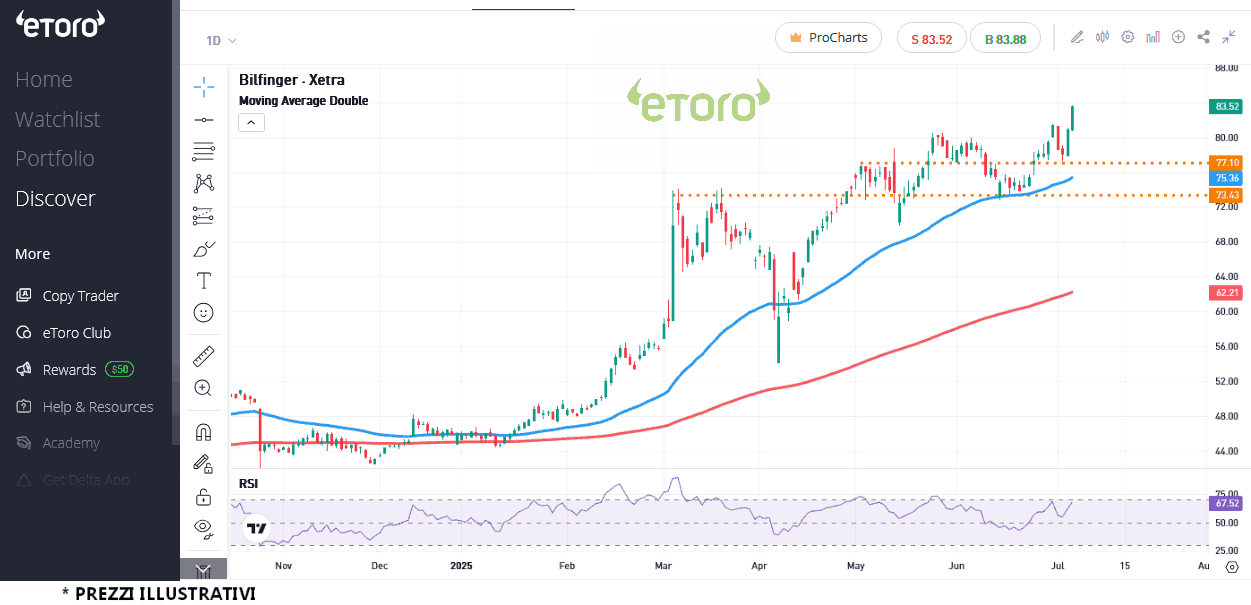The image size is (1251, 605).
Task: Collapse the indicator legend chevron
Action: pyautogui.click(x=251, y=123)
